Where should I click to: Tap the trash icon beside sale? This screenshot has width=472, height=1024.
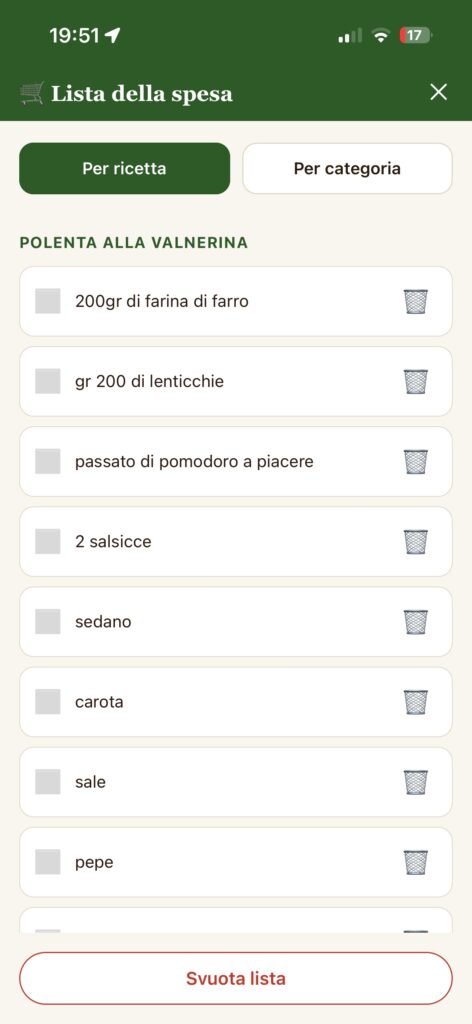pyautogui.click(x=415, y=782)
